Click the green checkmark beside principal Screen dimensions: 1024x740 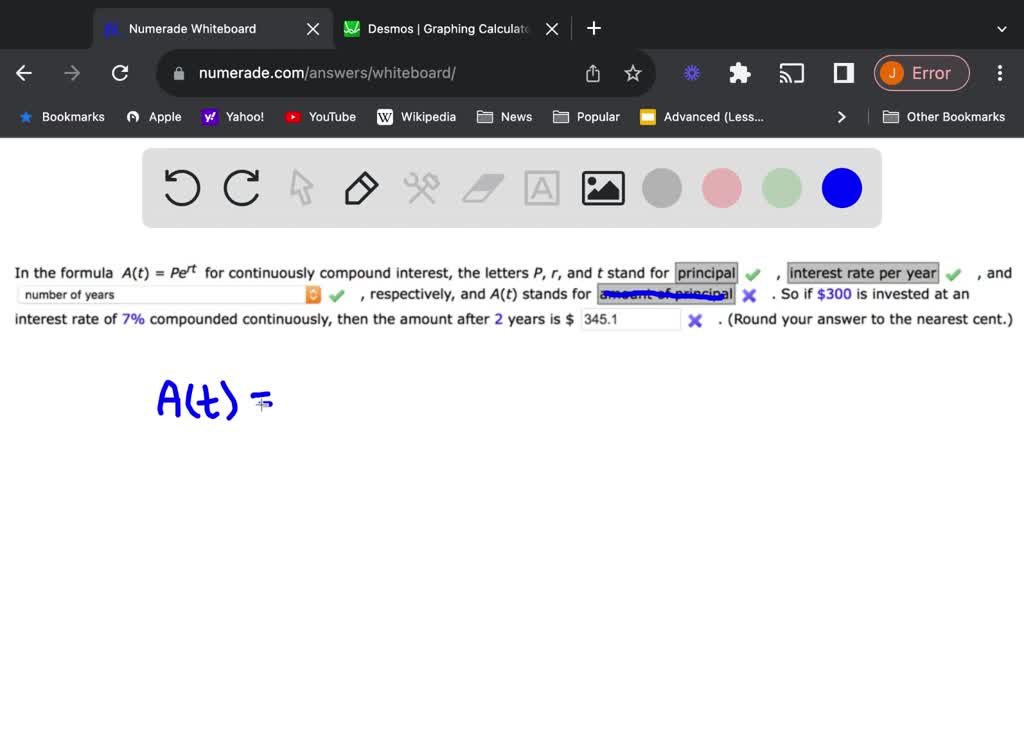point(752,273)
